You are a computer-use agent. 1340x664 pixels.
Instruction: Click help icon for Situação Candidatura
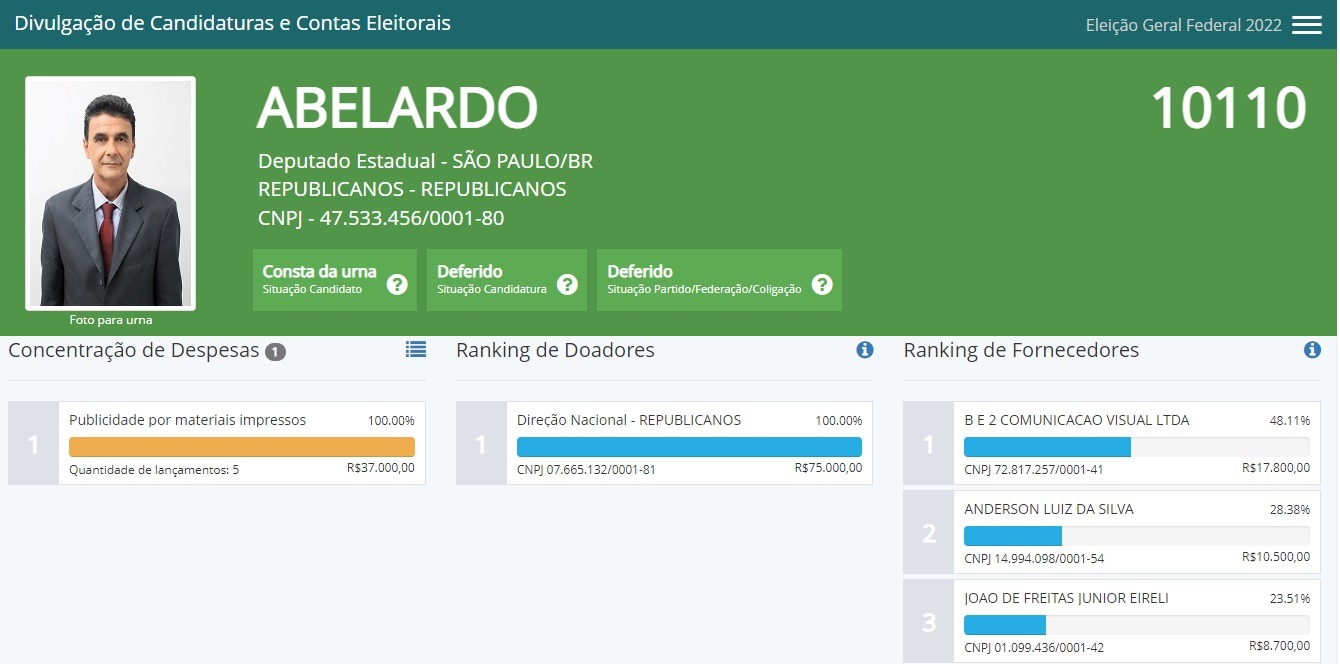(x=567, y=285)
